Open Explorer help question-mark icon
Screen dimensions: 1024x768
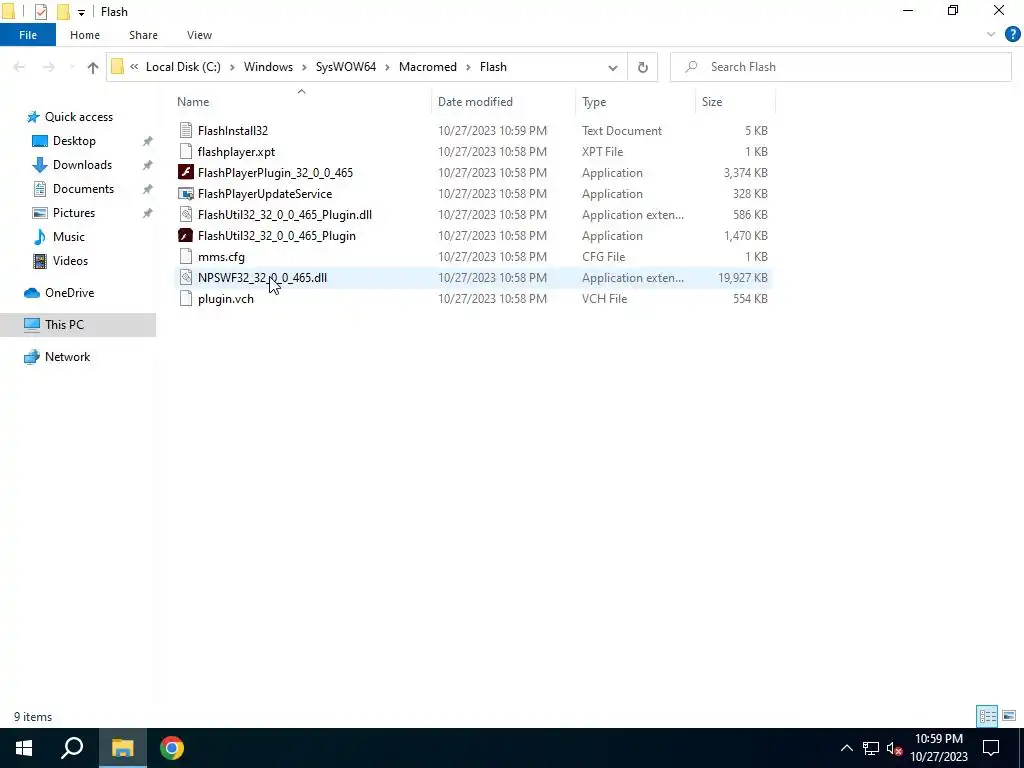[x=1012, y=35]
